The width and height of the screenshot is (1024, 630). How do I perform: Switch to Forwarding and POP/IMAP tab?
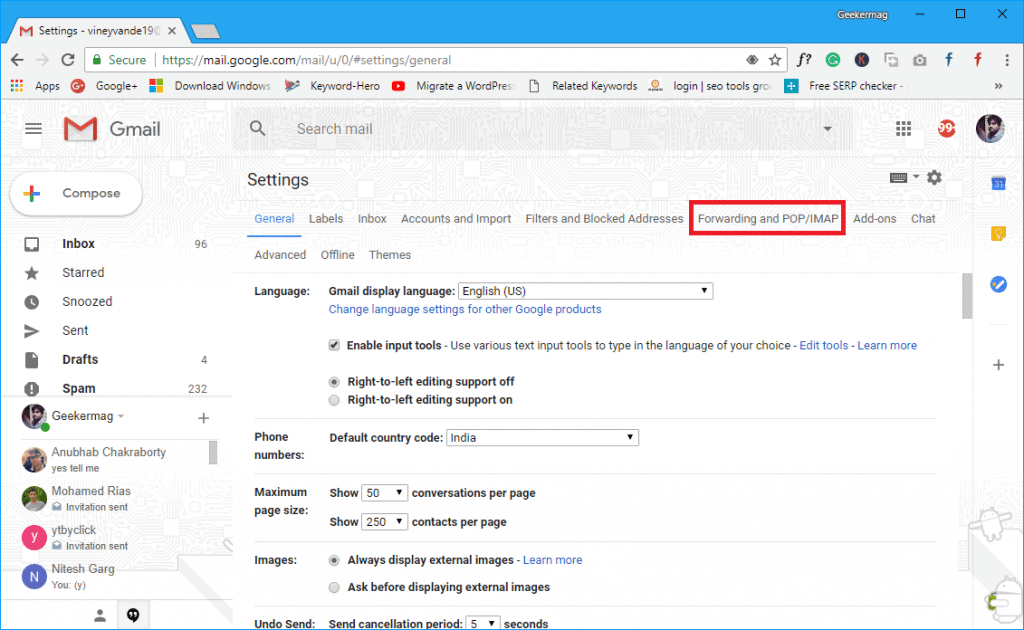[x=767, y=219]
